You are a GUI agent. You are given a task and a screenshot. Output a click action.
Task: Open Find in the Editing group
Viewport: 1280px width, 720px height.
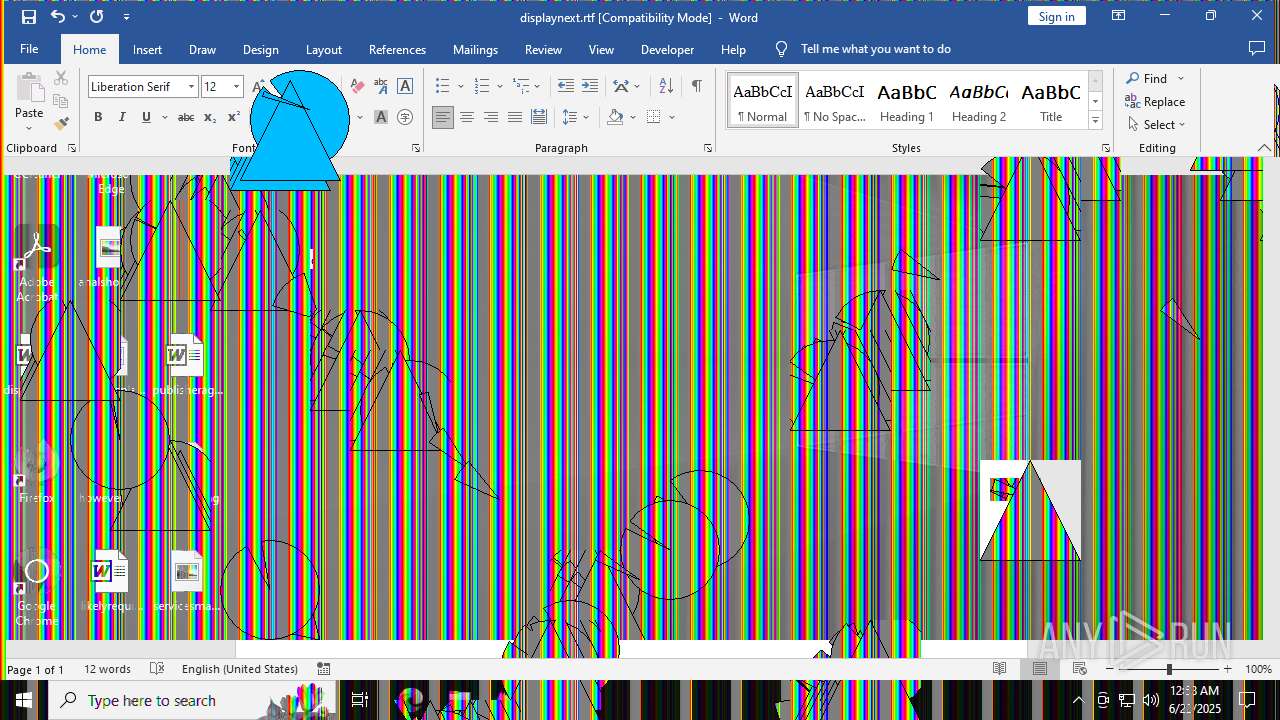[1147, 78]
